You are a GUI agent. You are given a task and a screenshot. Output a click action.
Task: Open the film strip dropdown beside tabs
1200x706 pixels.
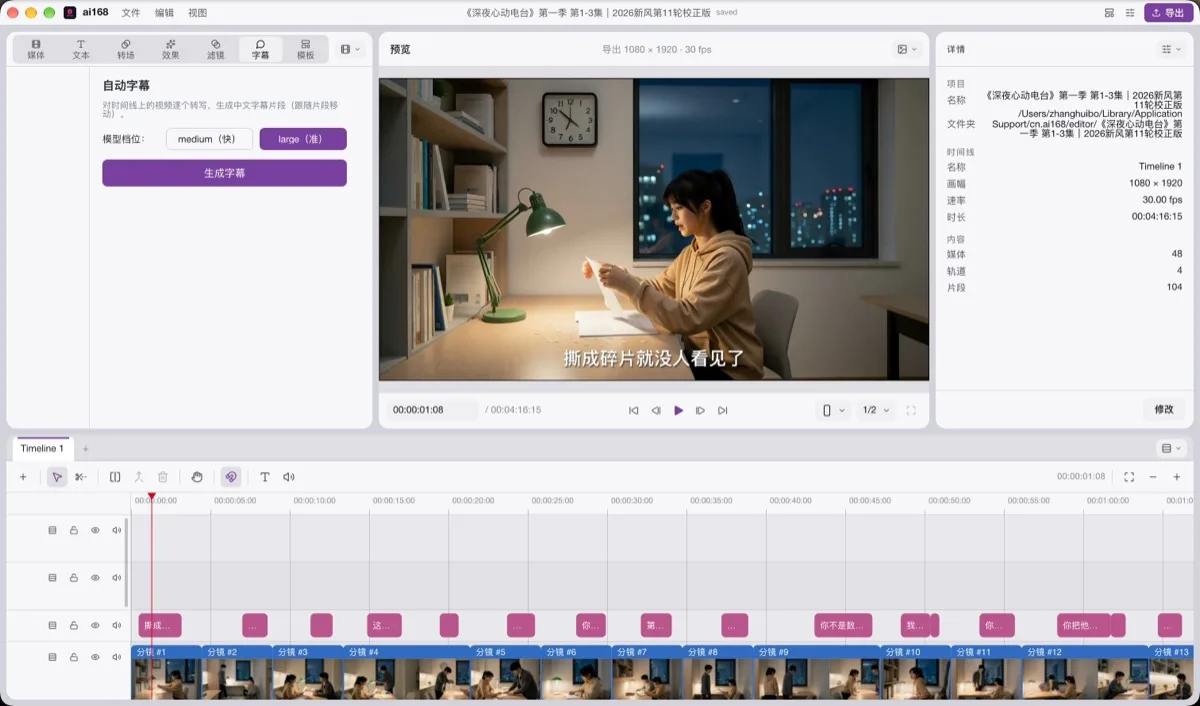click(x=349, y=49)
